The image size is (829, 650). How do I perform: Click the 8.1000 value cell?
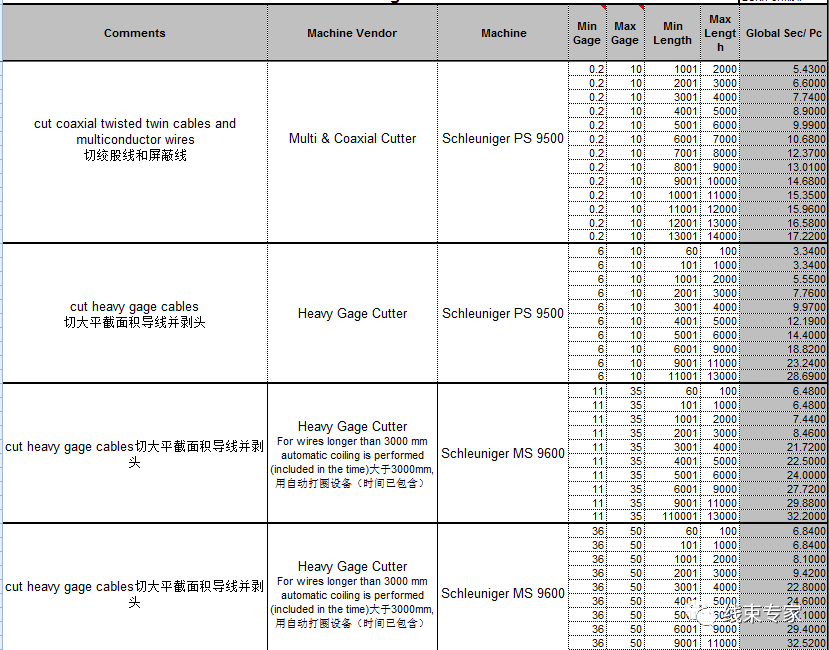784,560
